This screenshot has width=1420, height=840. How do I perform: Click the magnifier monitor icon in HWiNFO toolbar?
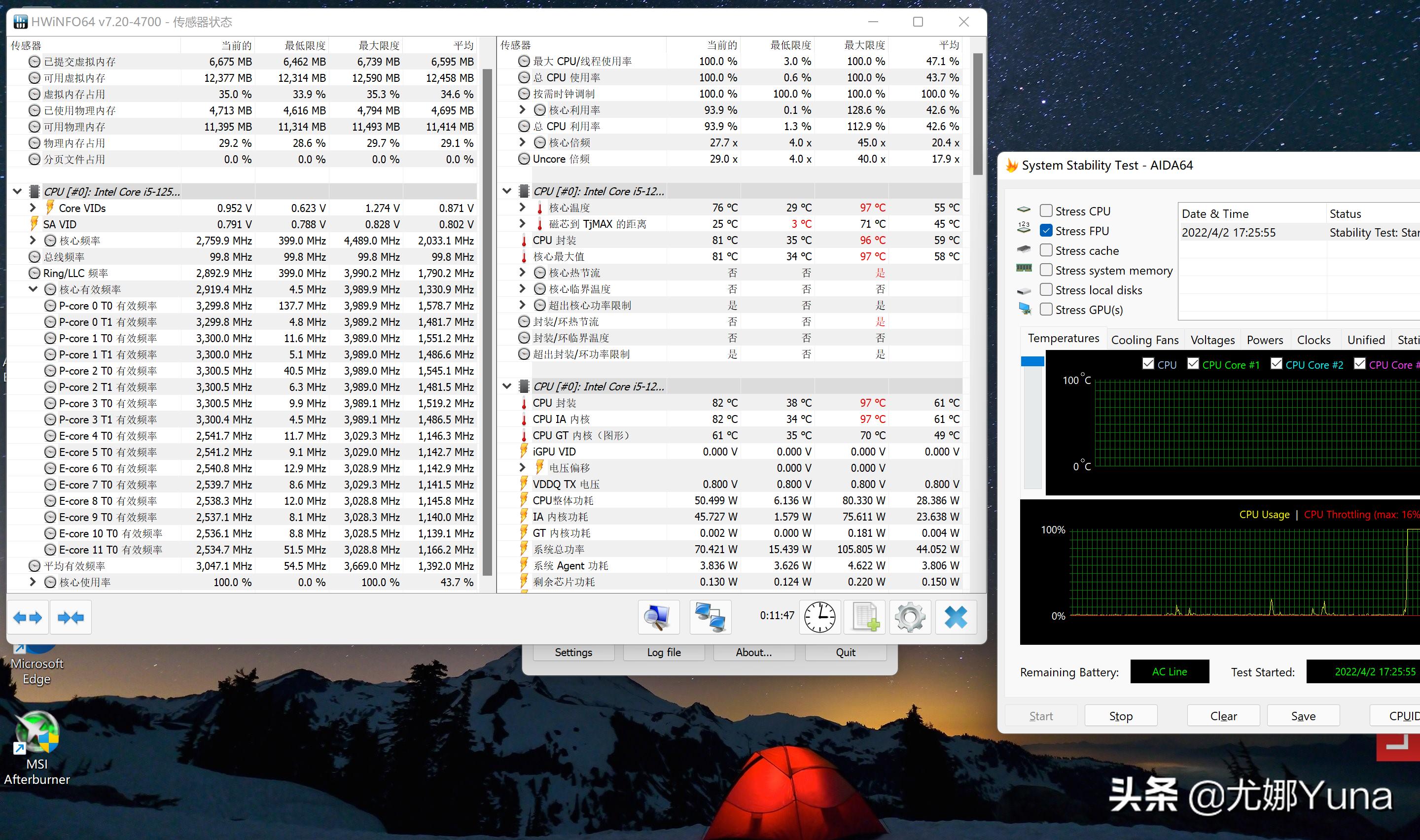click(658, 617)
